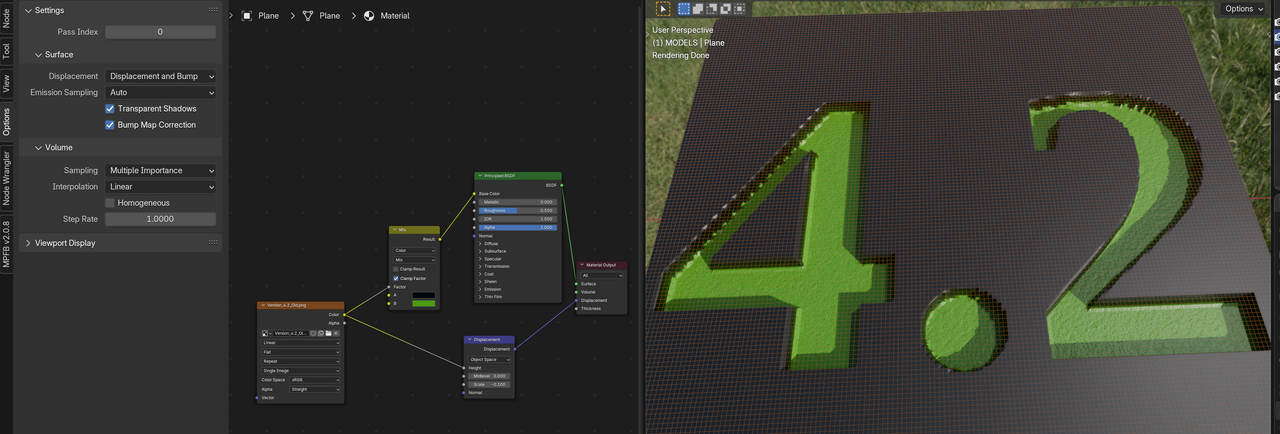The image size is (1280, 434).
Task: Choose Intersect Selection mode icon
Action: 739,8
